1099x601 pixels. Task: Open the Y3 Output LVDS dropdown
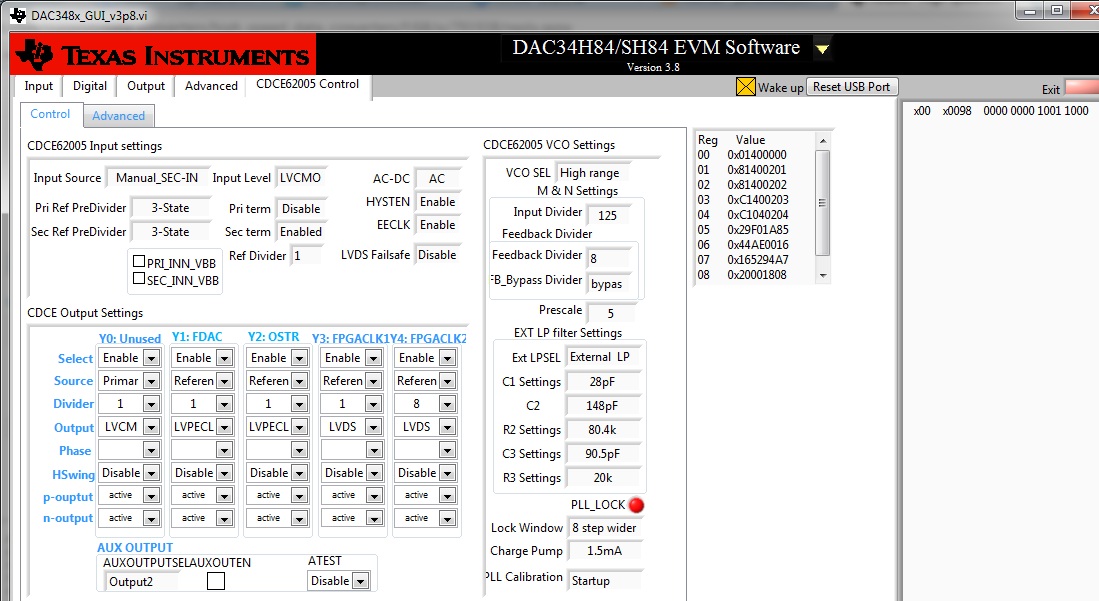(x=374, y=427)
